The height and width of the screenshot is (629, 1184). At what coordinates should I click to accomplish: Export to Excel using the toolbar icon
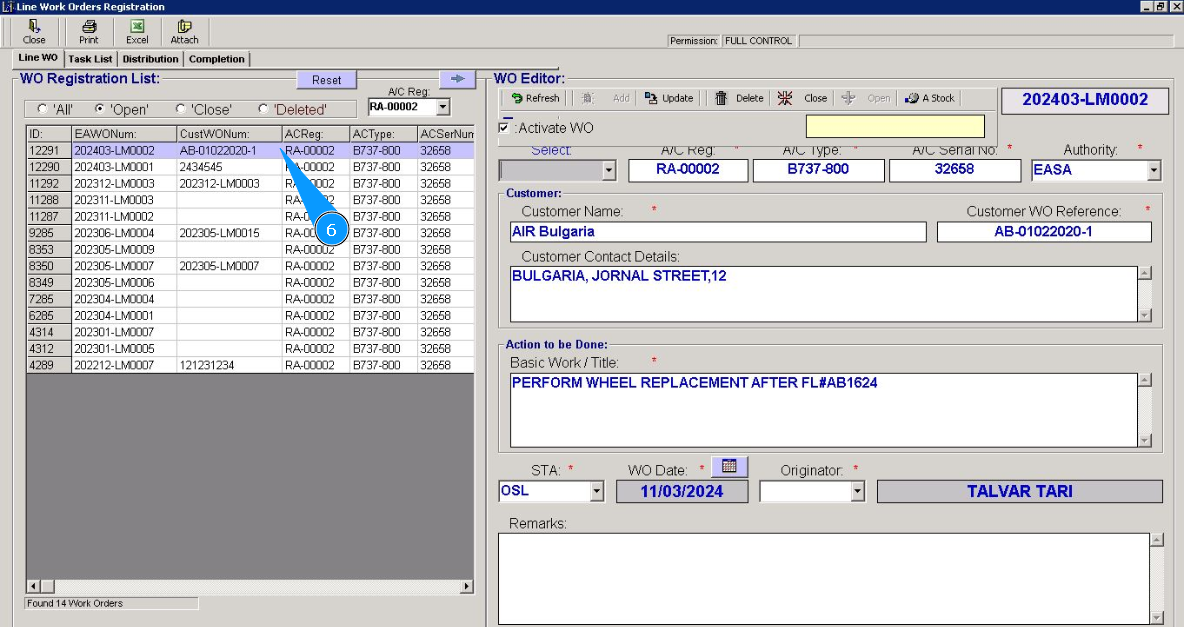[137, 31]
